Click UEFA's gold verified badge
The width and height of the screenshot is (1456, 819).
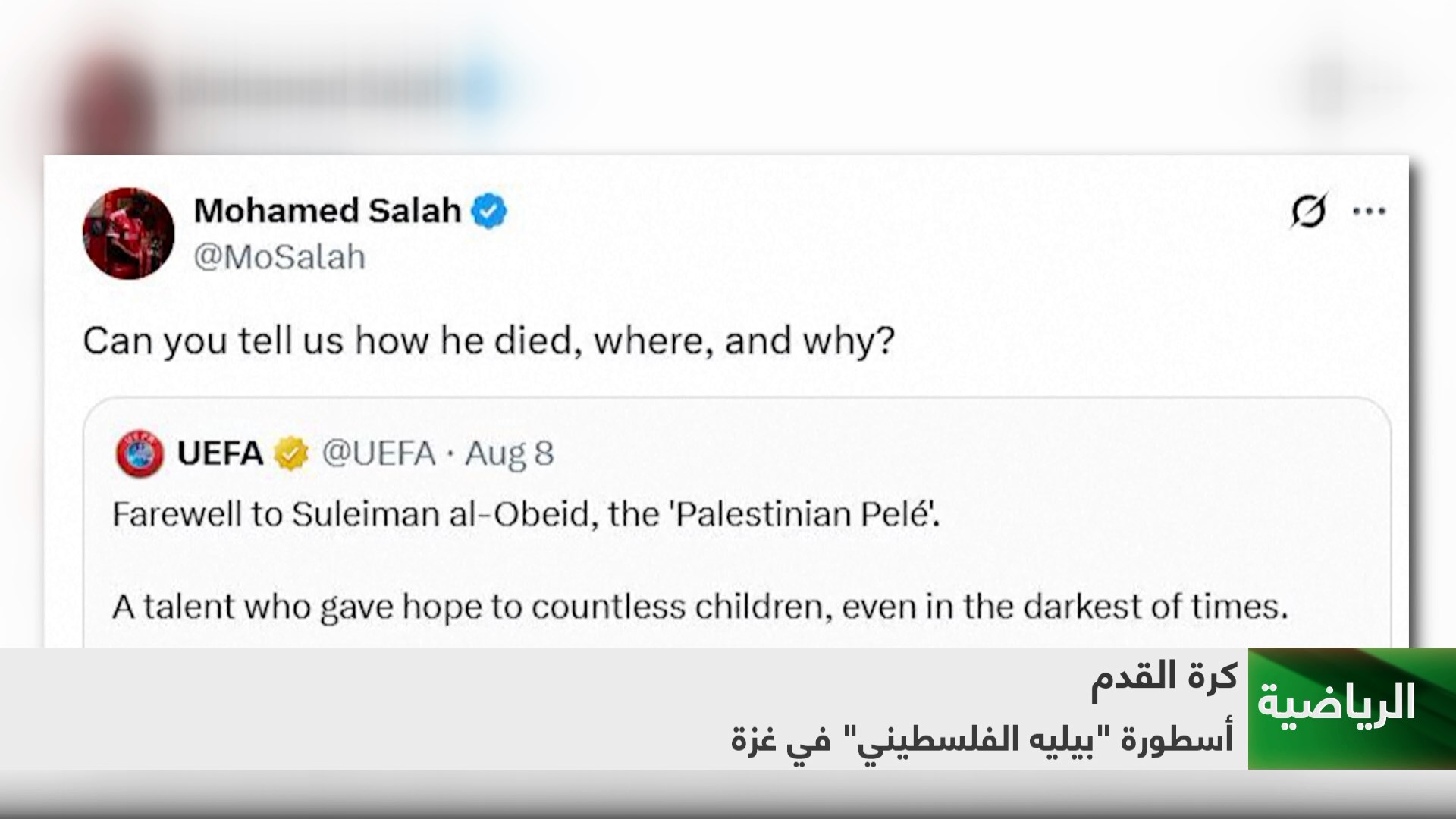pyautogui.click(x=292, y=453)
